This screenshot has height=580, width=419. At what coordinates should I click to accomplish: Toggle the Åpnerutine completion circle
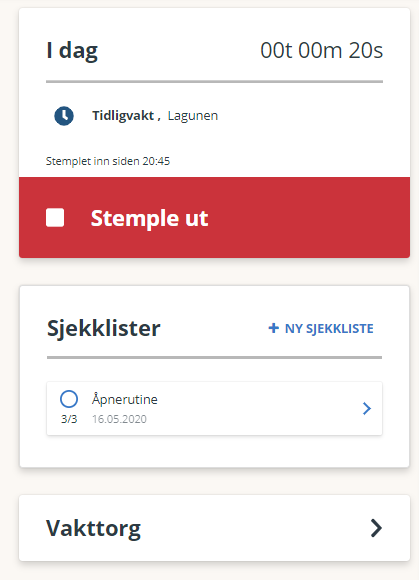click(x=69, y=399)
